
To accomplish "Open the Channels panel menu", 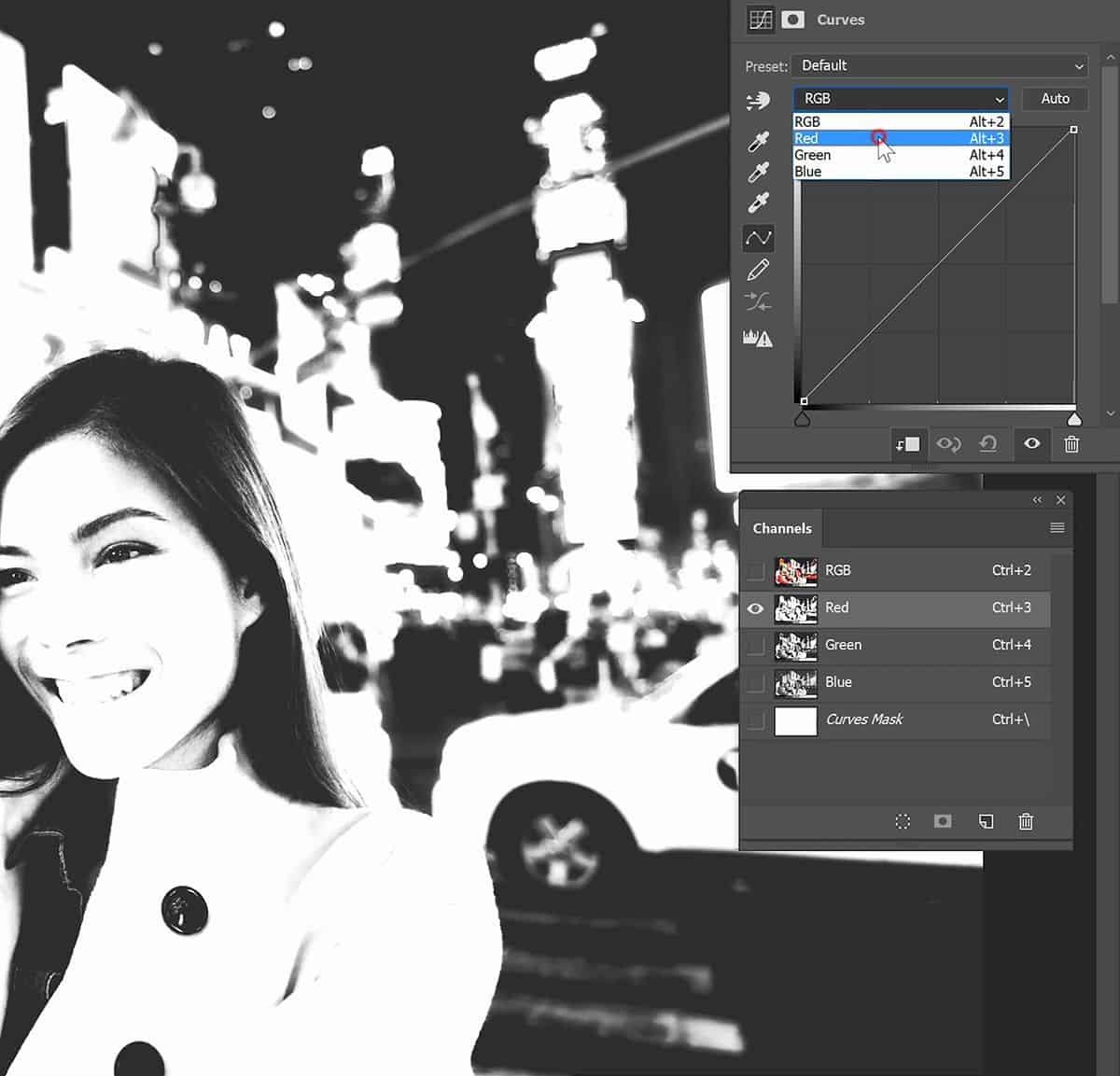I will (1057, 528).
